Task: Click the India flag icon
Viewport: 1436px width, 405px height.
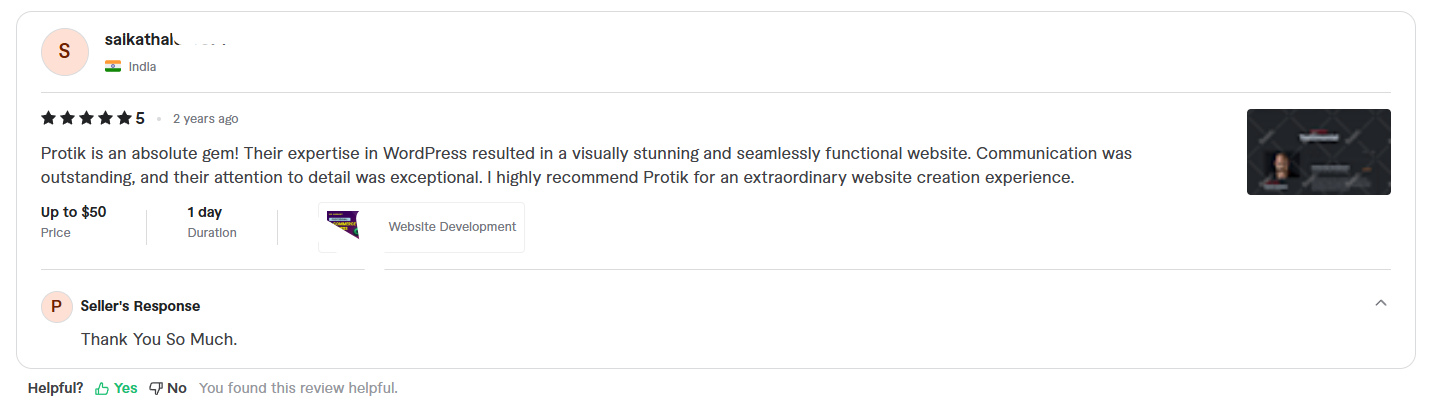Action: pos(113,67)
